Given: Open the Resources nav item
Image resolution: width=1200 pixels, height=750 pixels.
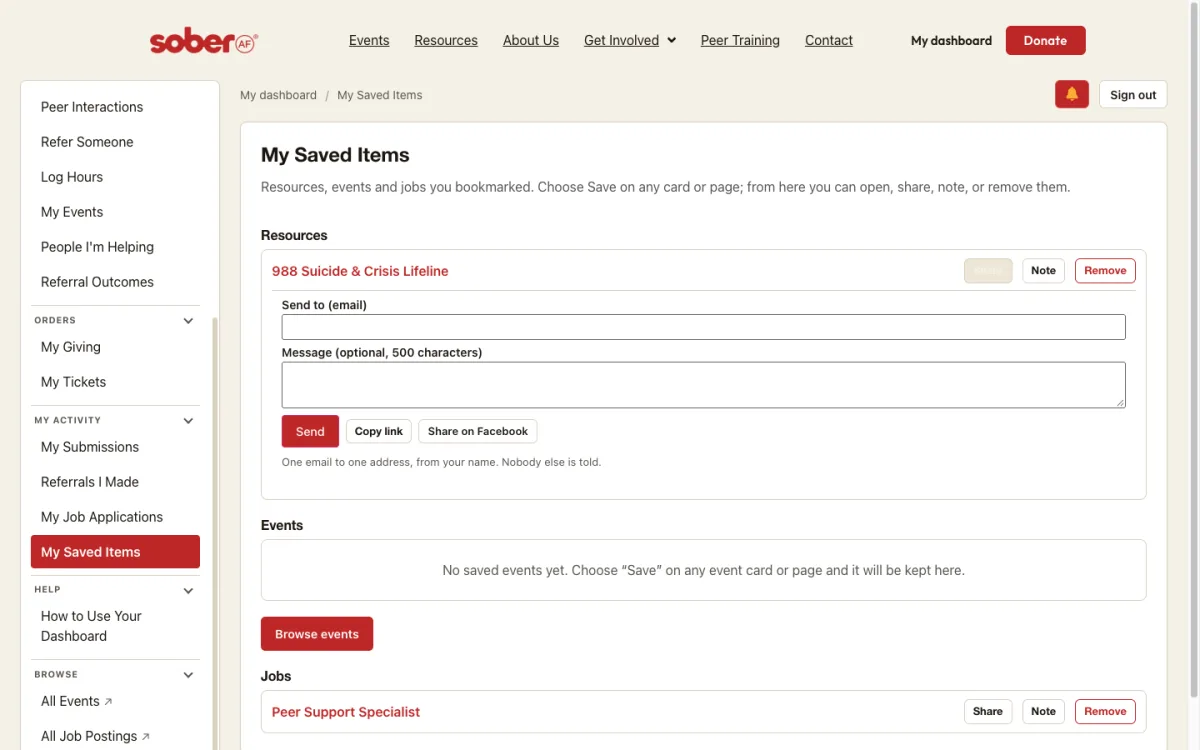Looking at the screenshot, I should point(446,41).
